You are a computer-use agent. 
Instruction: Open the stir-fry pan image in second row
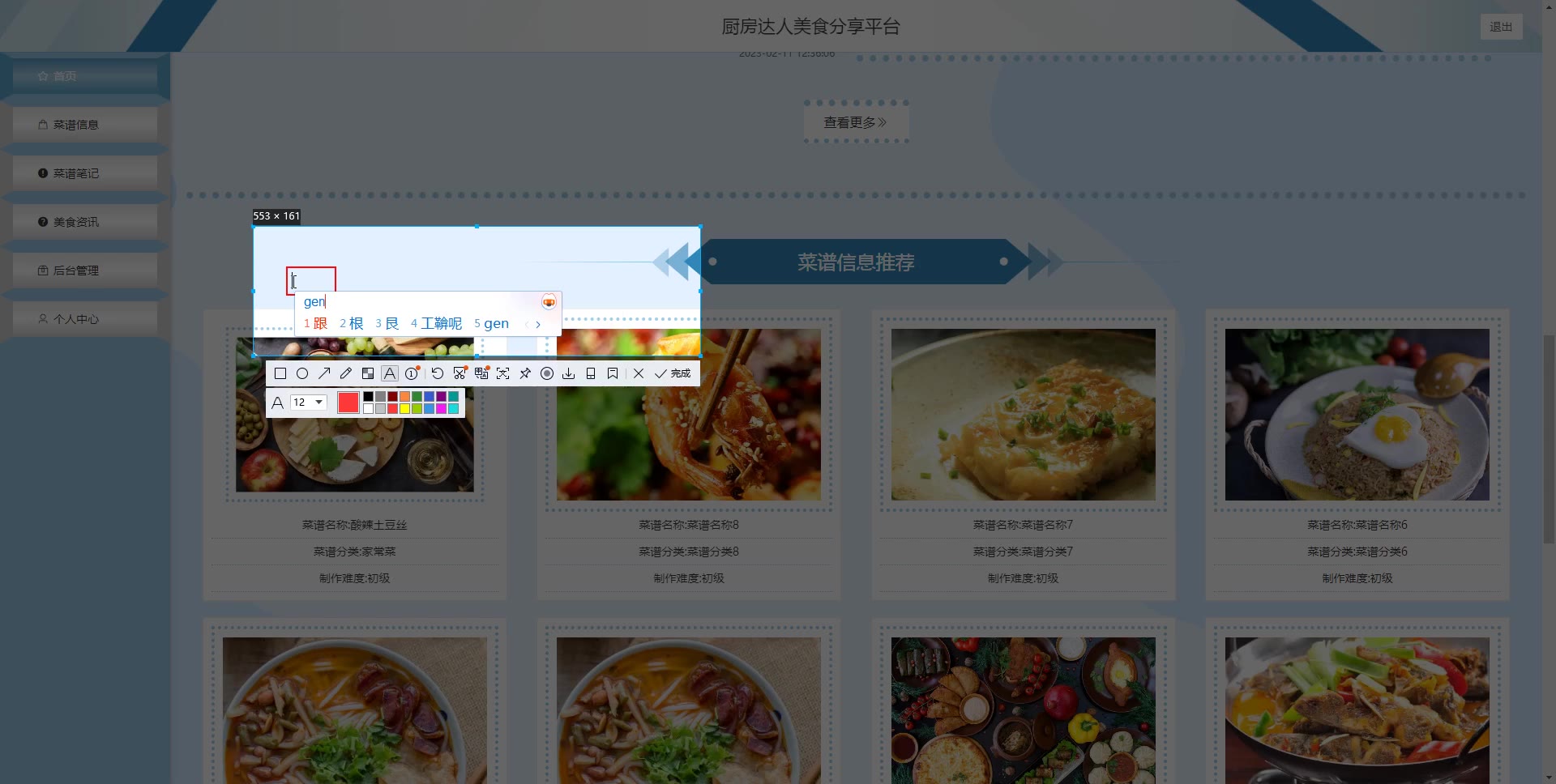1357,710
